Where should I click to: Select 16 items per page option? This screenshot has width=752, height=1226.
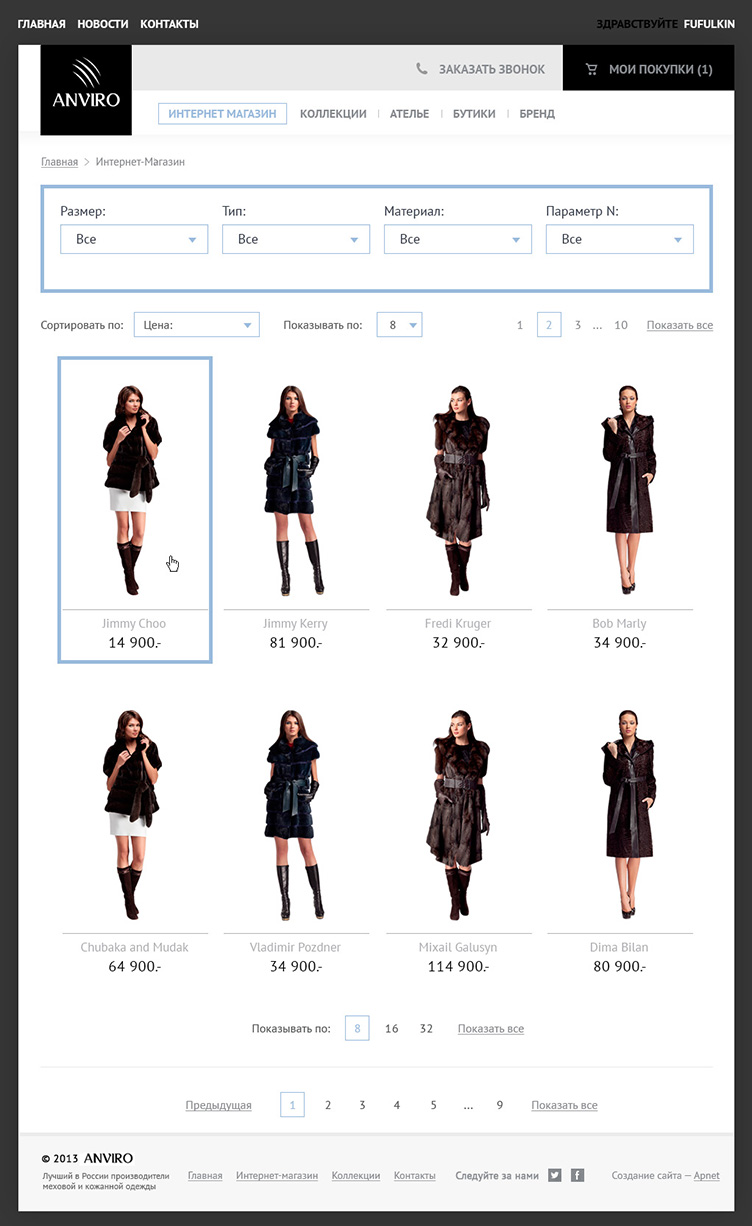pos(391,1028)
